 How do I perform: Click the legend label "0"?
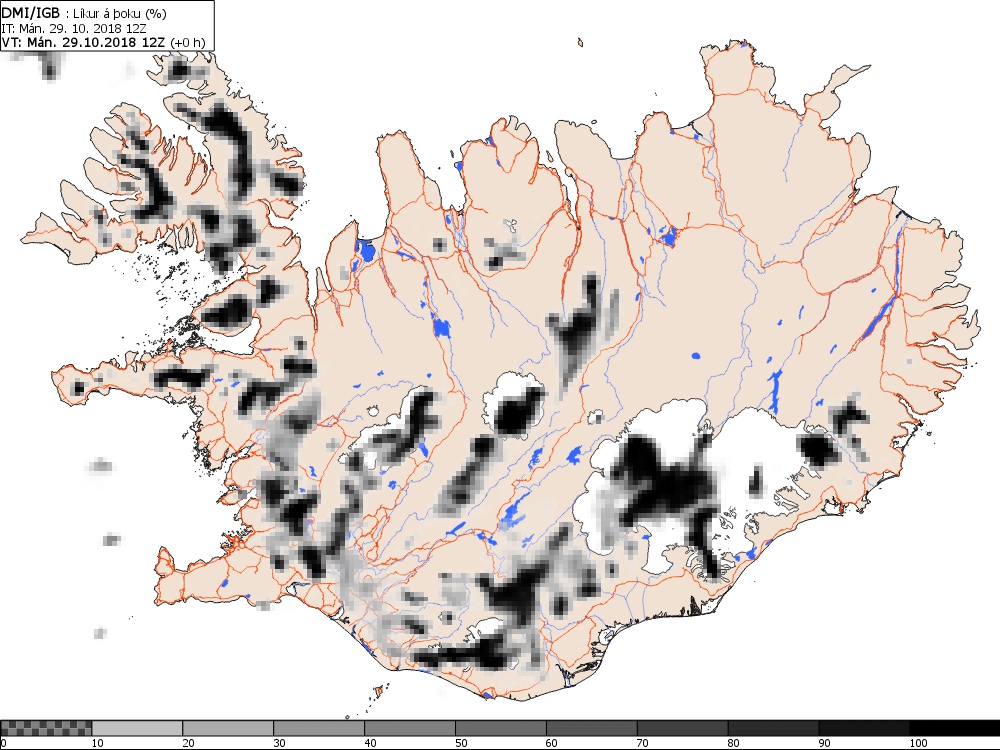pos(3,743)
